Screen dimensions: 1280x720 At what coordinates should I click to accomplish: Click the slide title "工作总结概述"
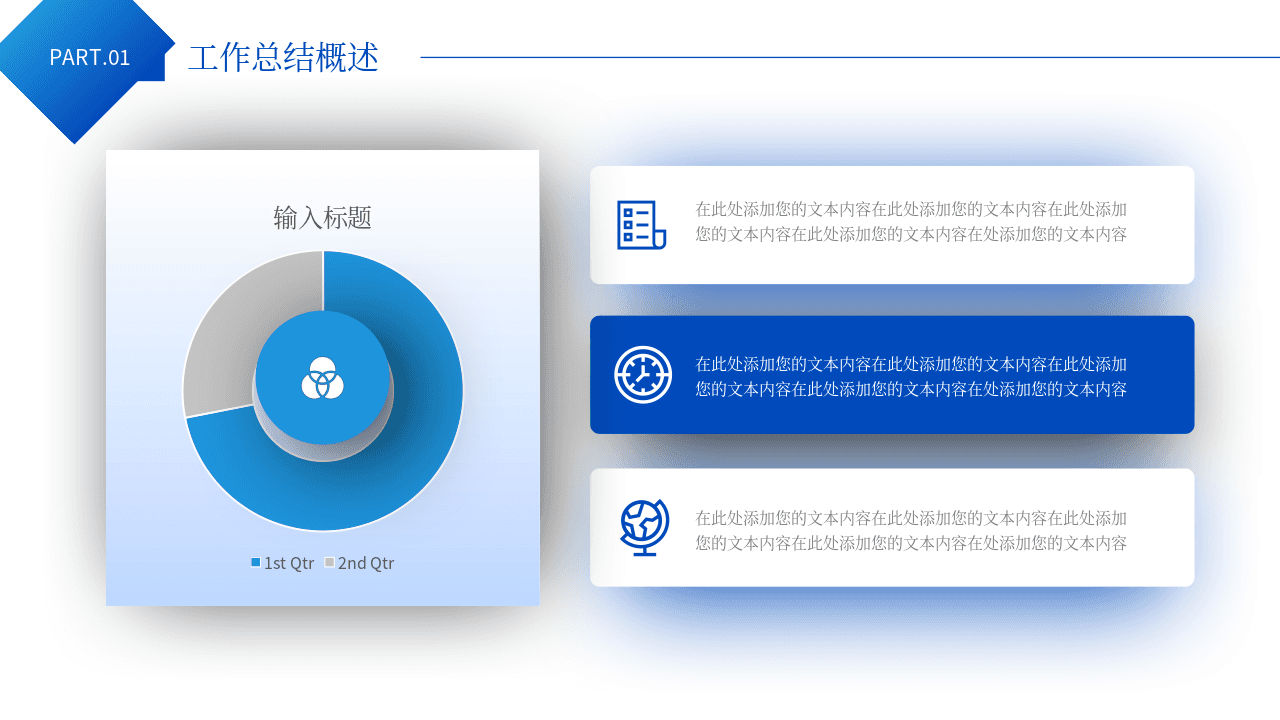[283, 57]
